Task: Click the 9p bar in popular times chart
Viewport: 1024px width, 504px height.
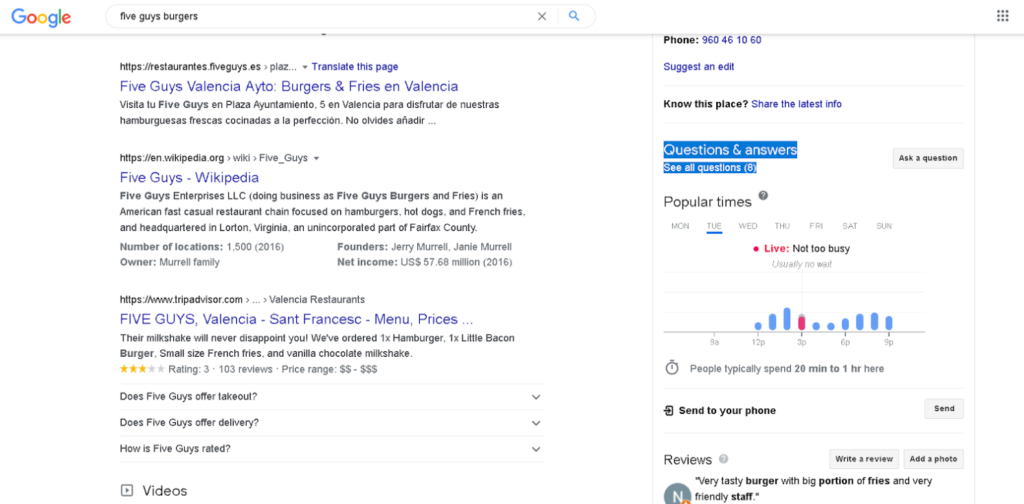Action: tap(889, 323)
